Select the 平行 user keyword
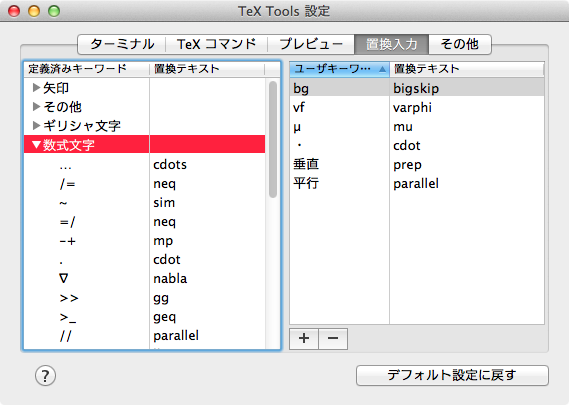This screenshot has width=569, height=405. pos(306,183)
